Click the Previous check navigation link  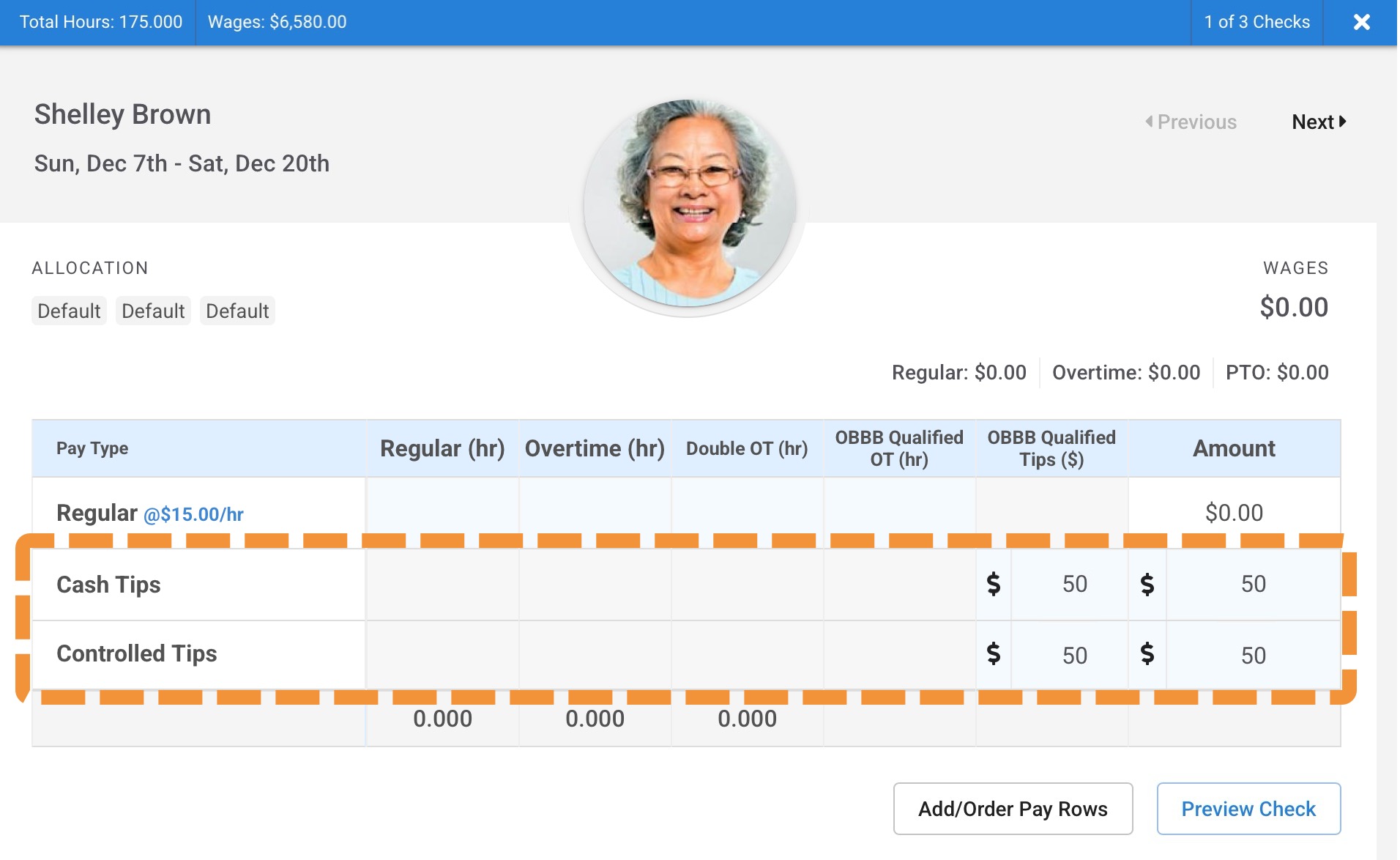click(x=1191, y=122)
